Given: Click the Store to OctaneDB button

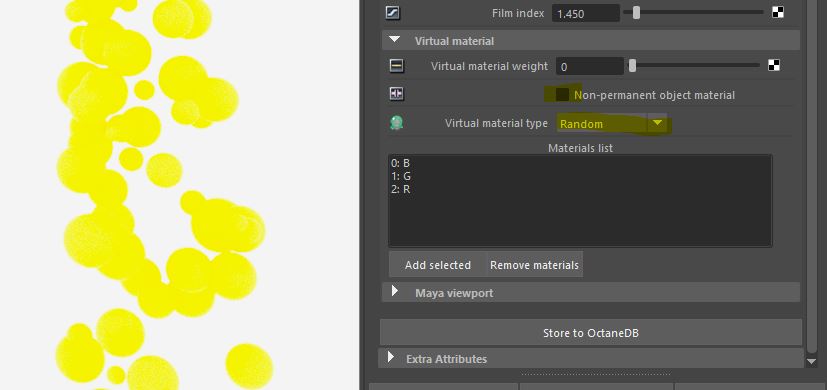Looking at the screenshot, I should click(591, 332).
